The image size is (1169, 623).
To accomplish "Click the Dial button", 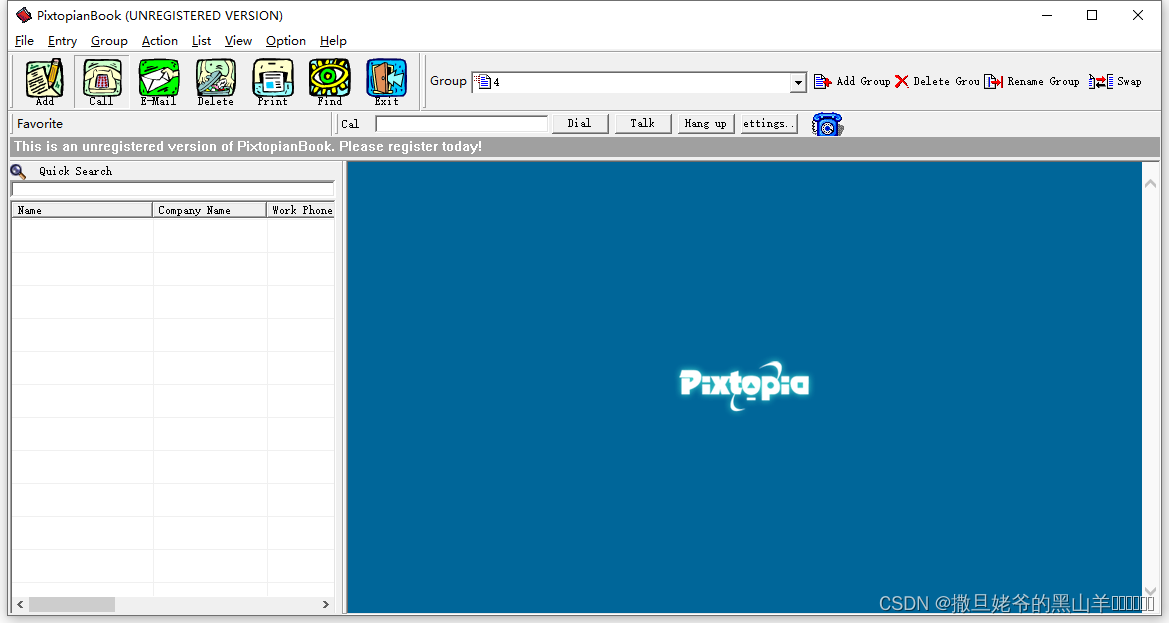I will pyautogui.click(x=579, y=124).
